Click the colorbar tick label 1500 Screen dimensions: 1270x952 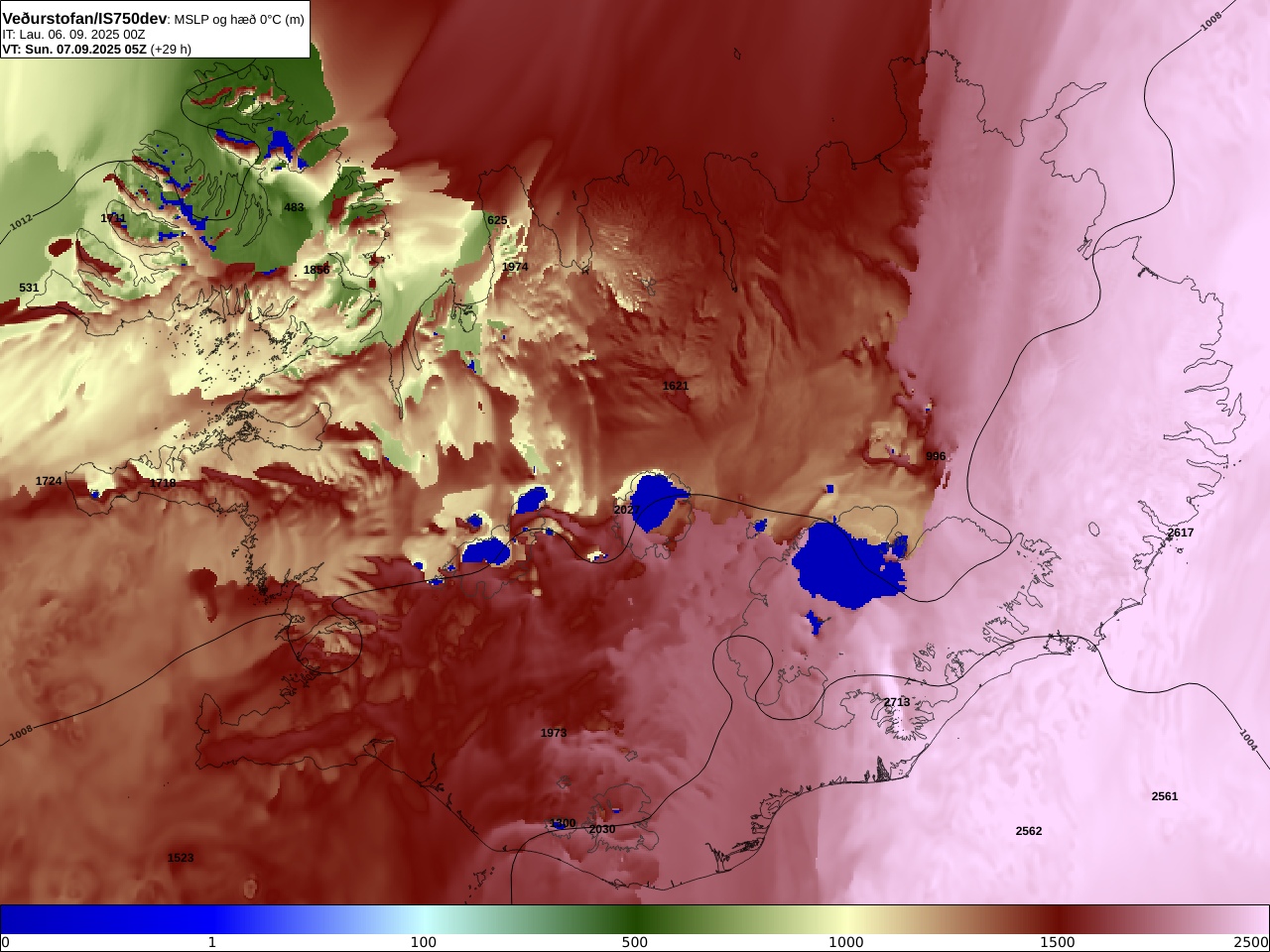point(1058,942)
